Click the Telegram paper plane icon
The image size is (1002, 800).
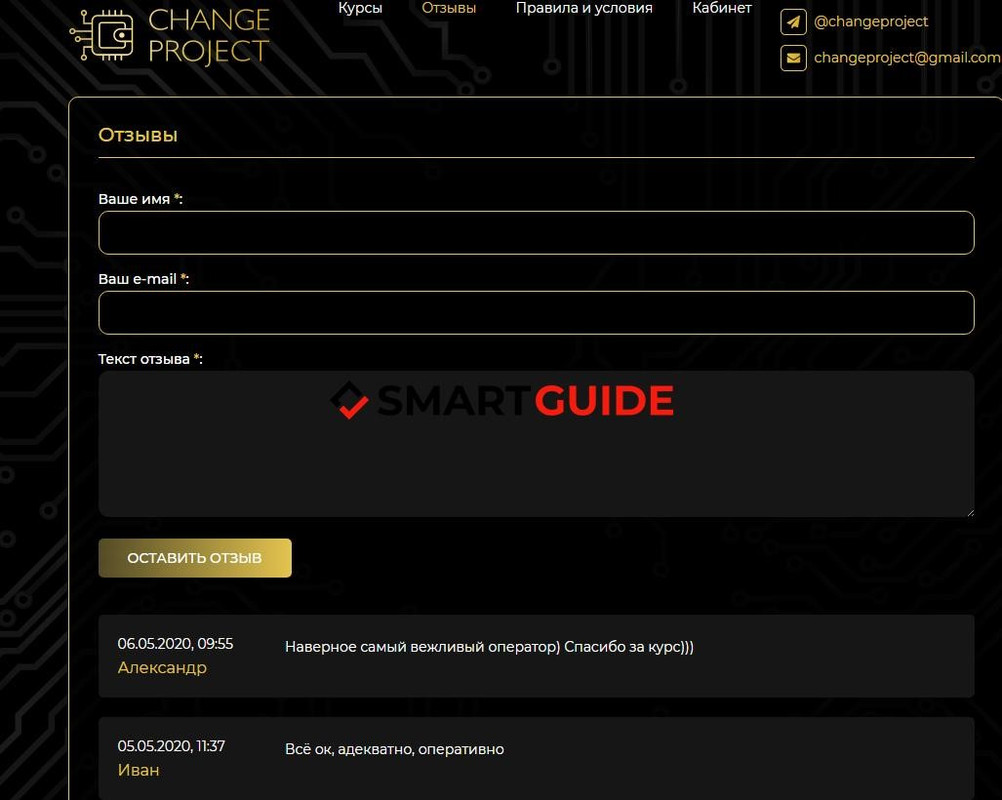coord(793,22)
